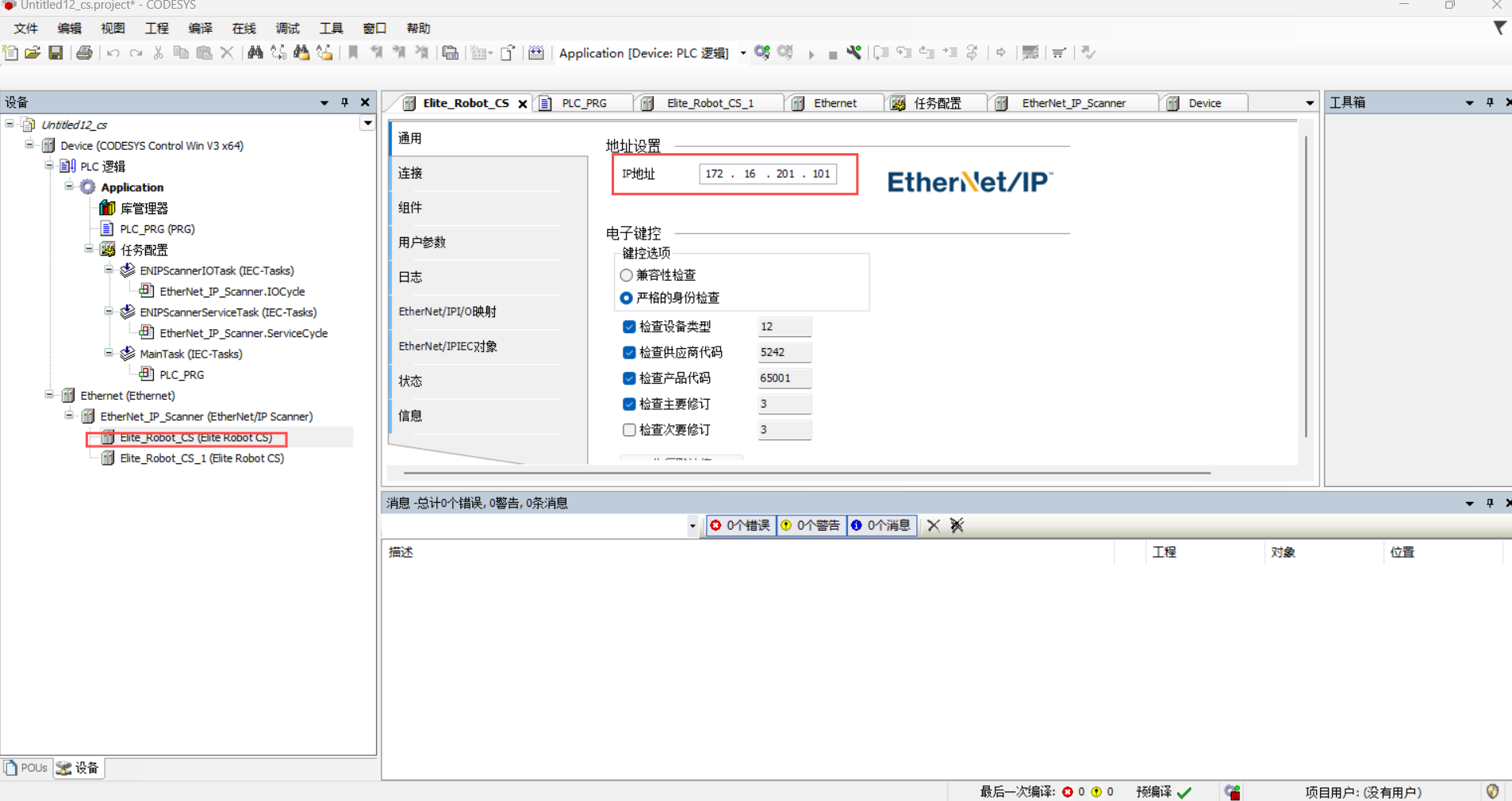The width and height of the screenshot is (1512, 801).
Task: Click the Print toolbar icon
Action: coord(84,53)
